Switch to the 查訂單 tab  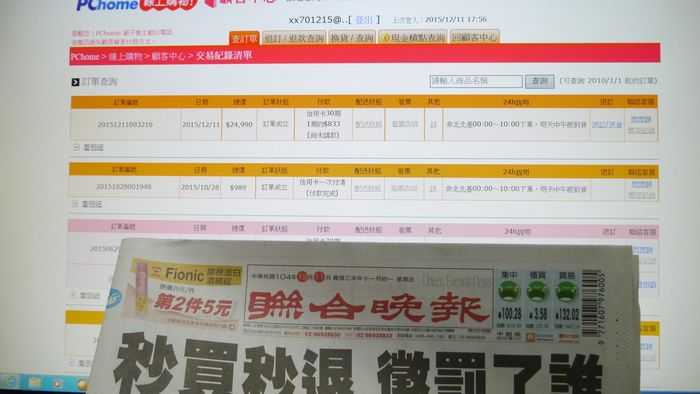click(244, 38)
